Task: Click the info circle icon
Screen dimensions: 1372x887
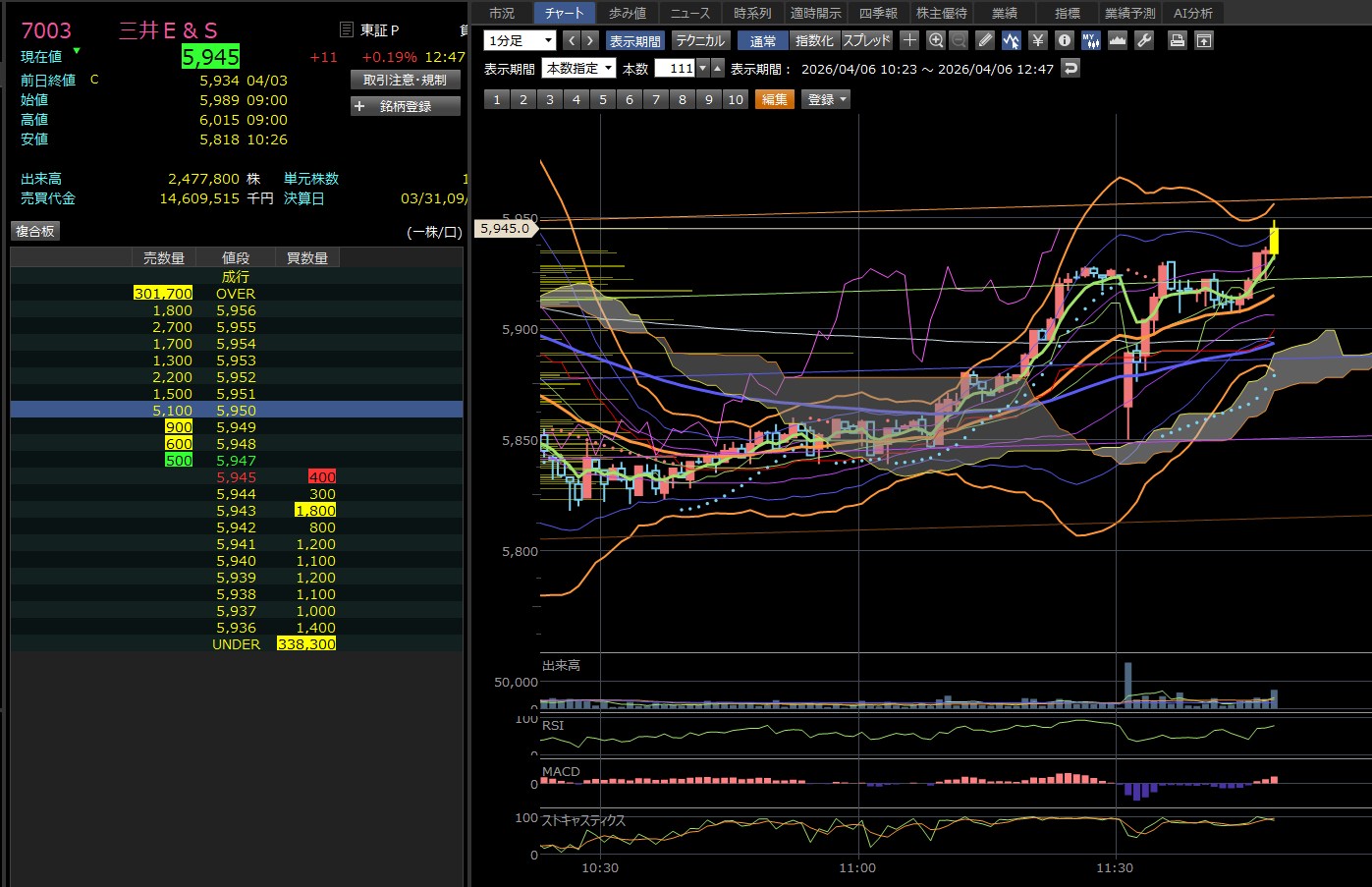Action: tap(1064, 40)
